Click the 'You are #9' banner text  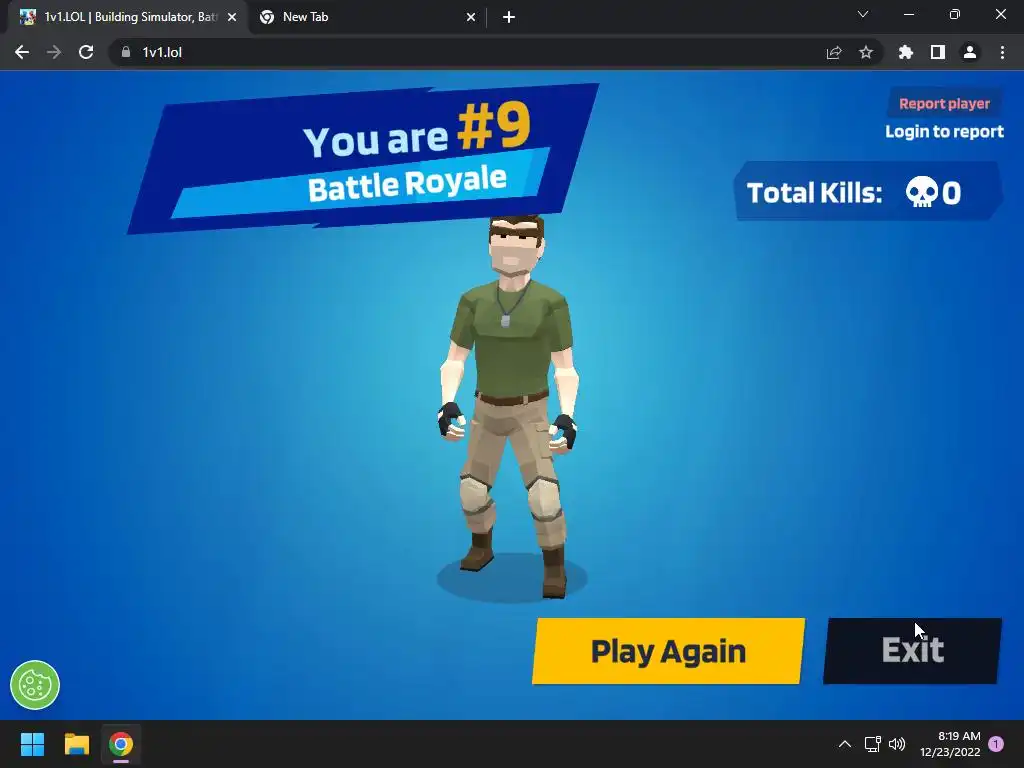click(417, 131)
